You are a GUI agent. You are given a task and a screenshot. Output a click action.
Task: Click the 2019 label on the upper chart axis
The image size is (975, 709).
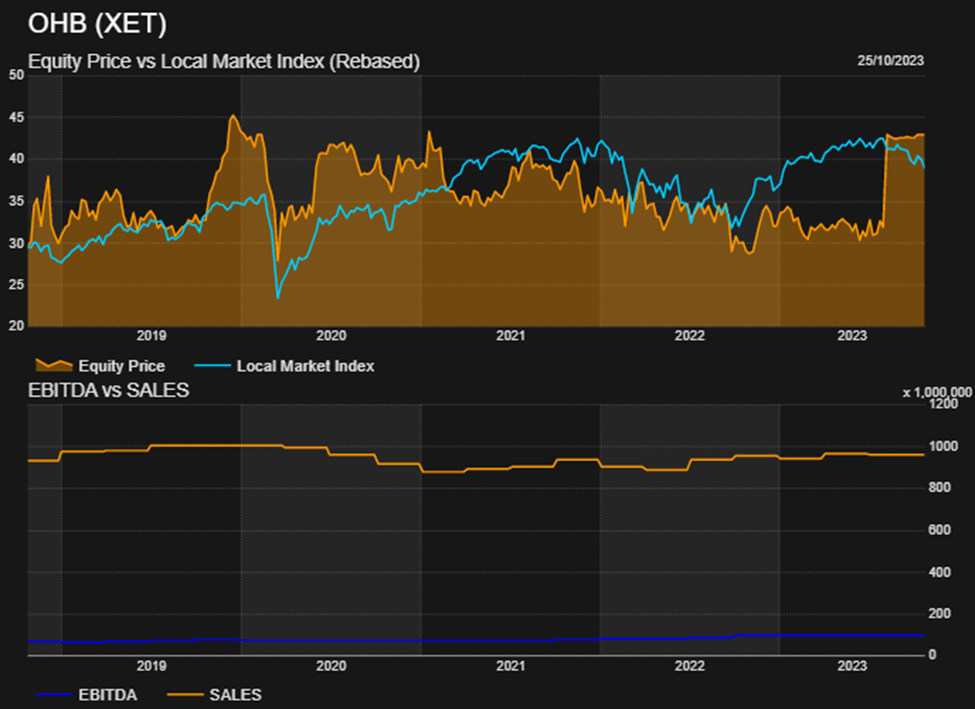(x=151, y=336)
